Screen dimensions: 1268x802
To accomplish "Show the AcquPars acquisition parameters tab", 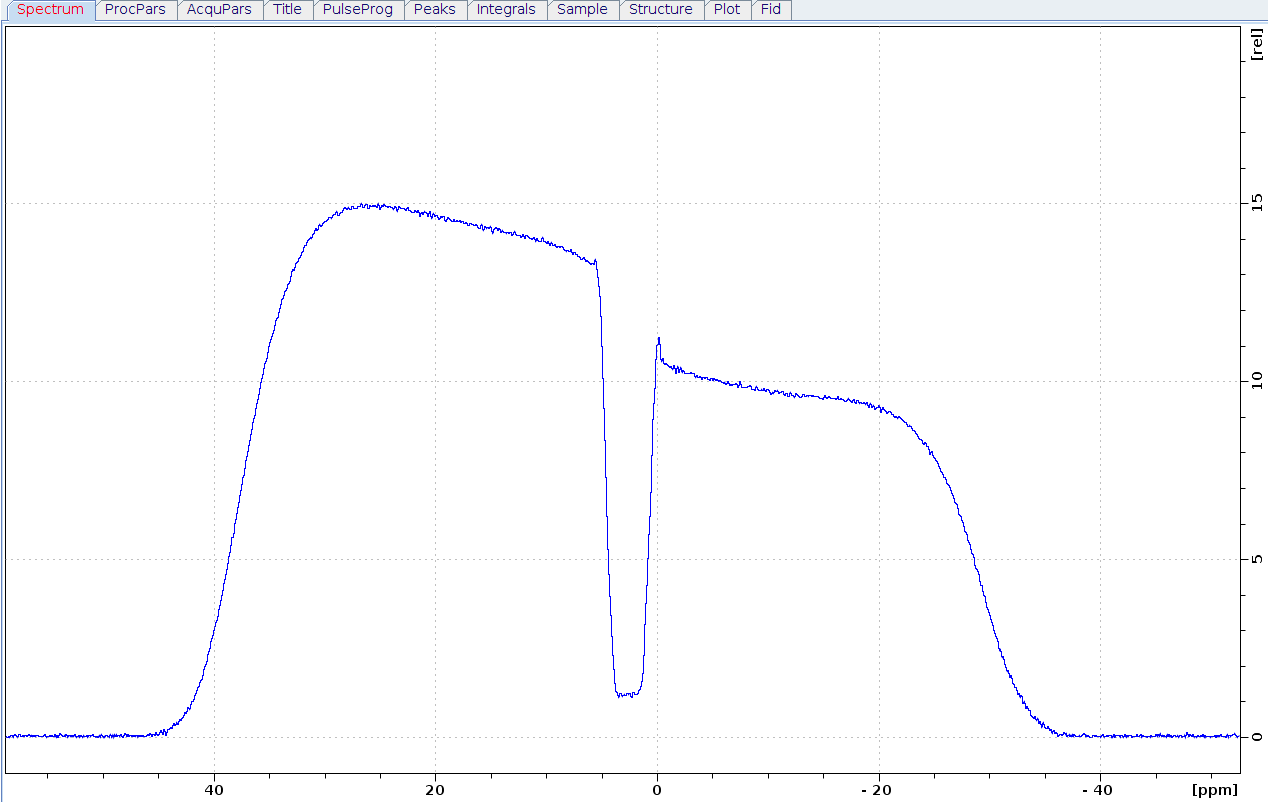I will point(220,10).
